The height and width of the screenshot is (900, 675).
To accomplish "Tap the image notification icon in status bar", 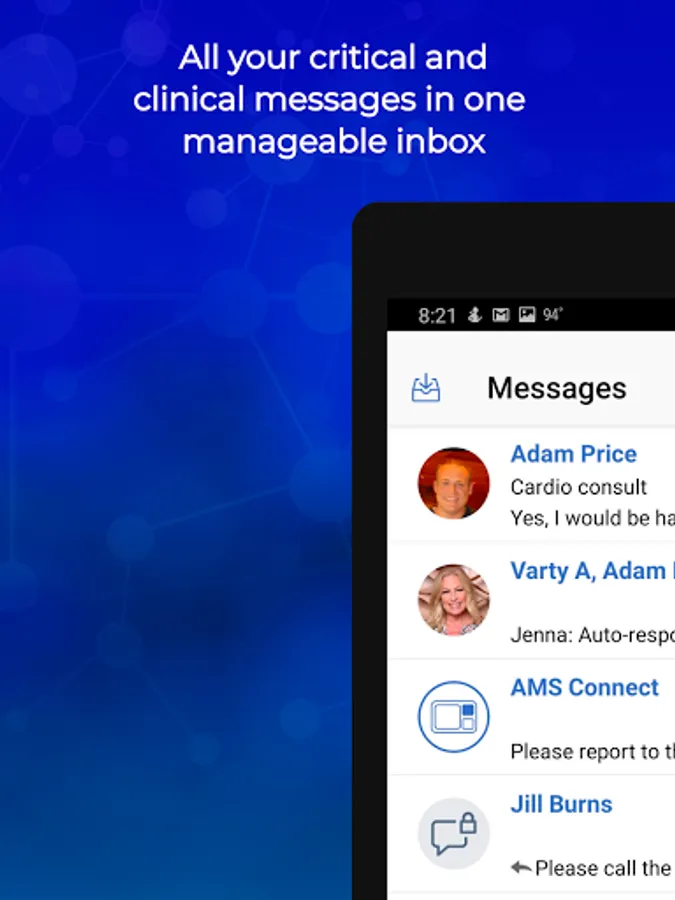I will (527, 315).
